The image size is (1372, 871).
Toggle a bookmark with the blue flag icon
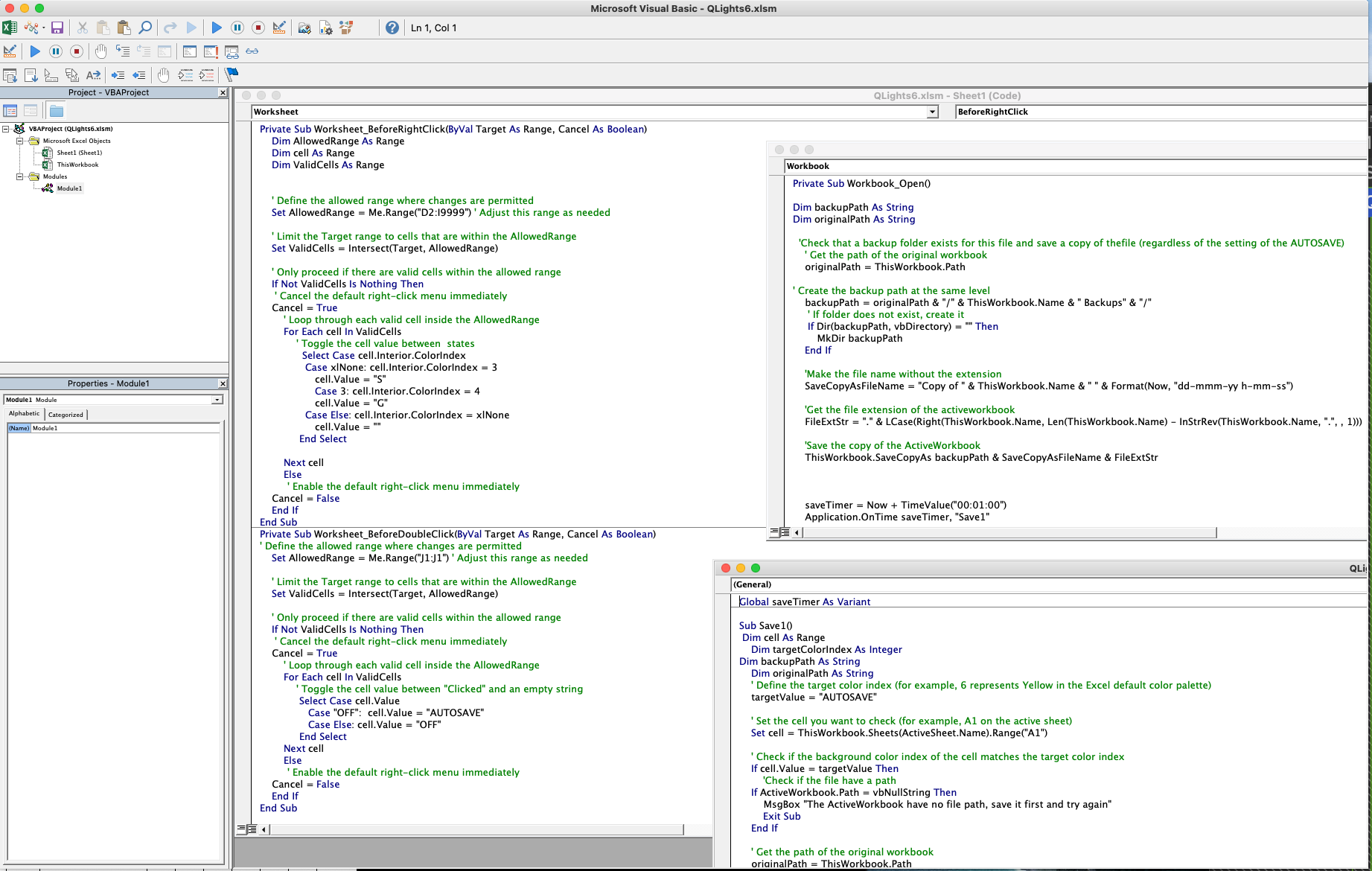[231, 74]
